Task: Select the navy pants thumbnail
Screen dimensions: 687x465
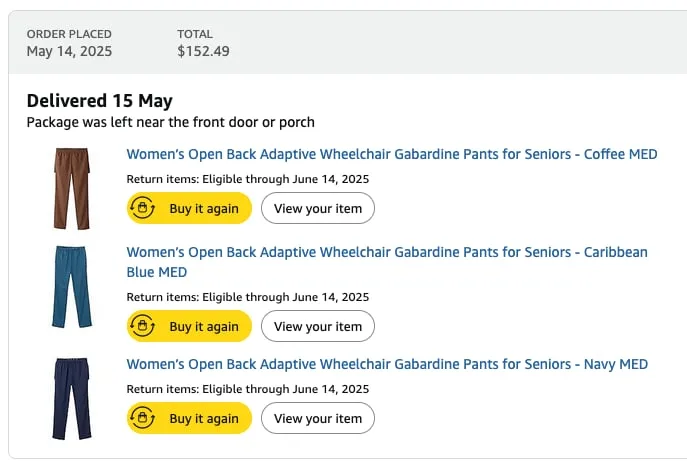Action: coord(71,398)
